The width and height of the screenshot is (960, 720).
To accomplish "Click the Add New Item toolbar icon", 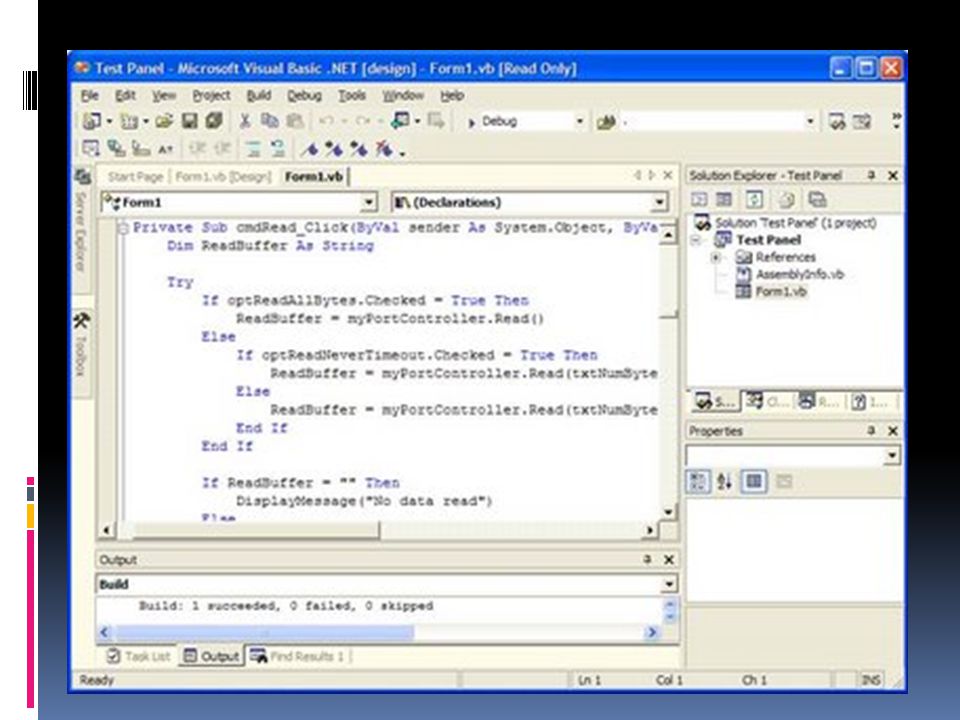I will click(129, 121).
